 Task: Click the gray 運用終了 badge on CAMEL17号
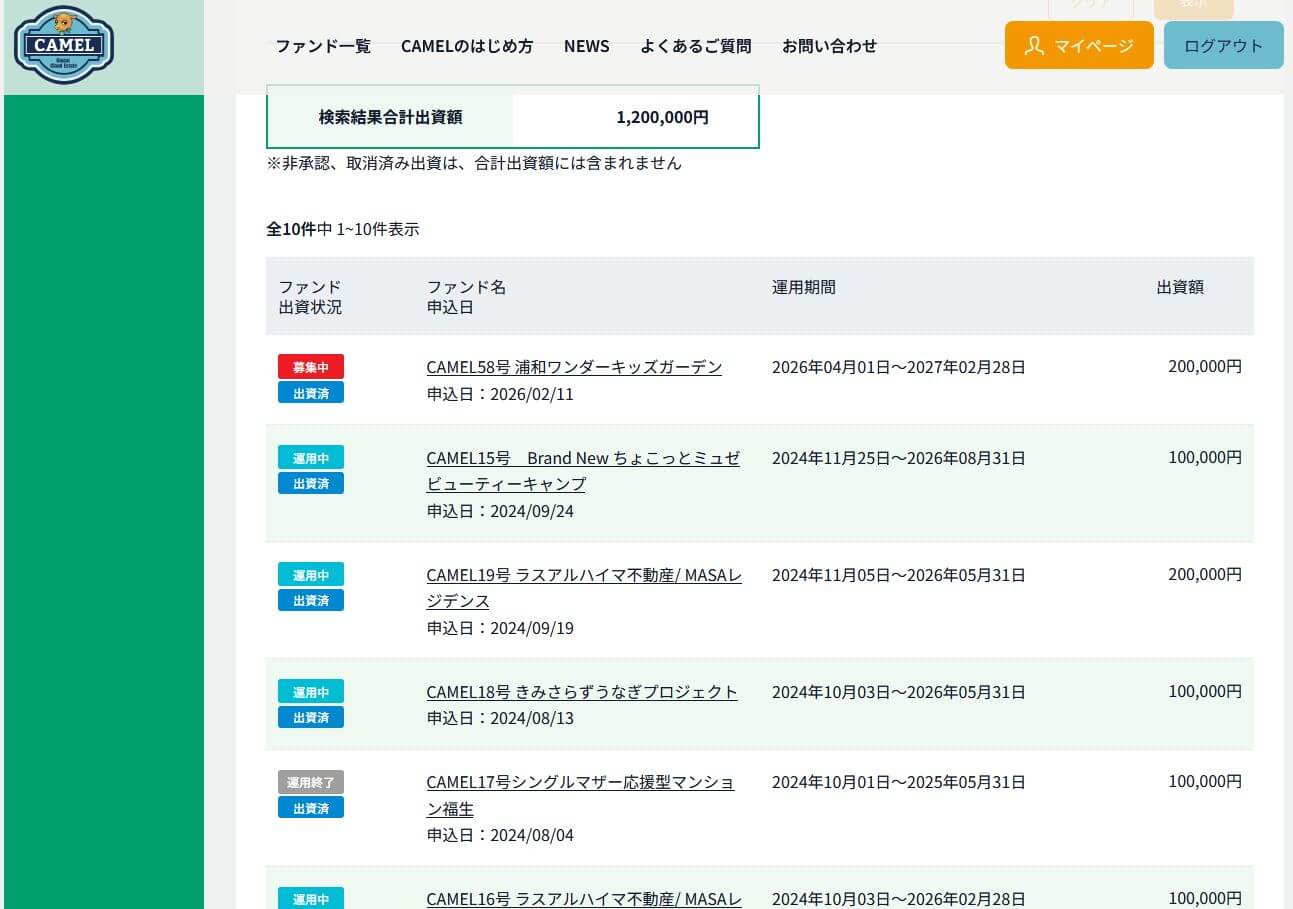coord(310,781)
